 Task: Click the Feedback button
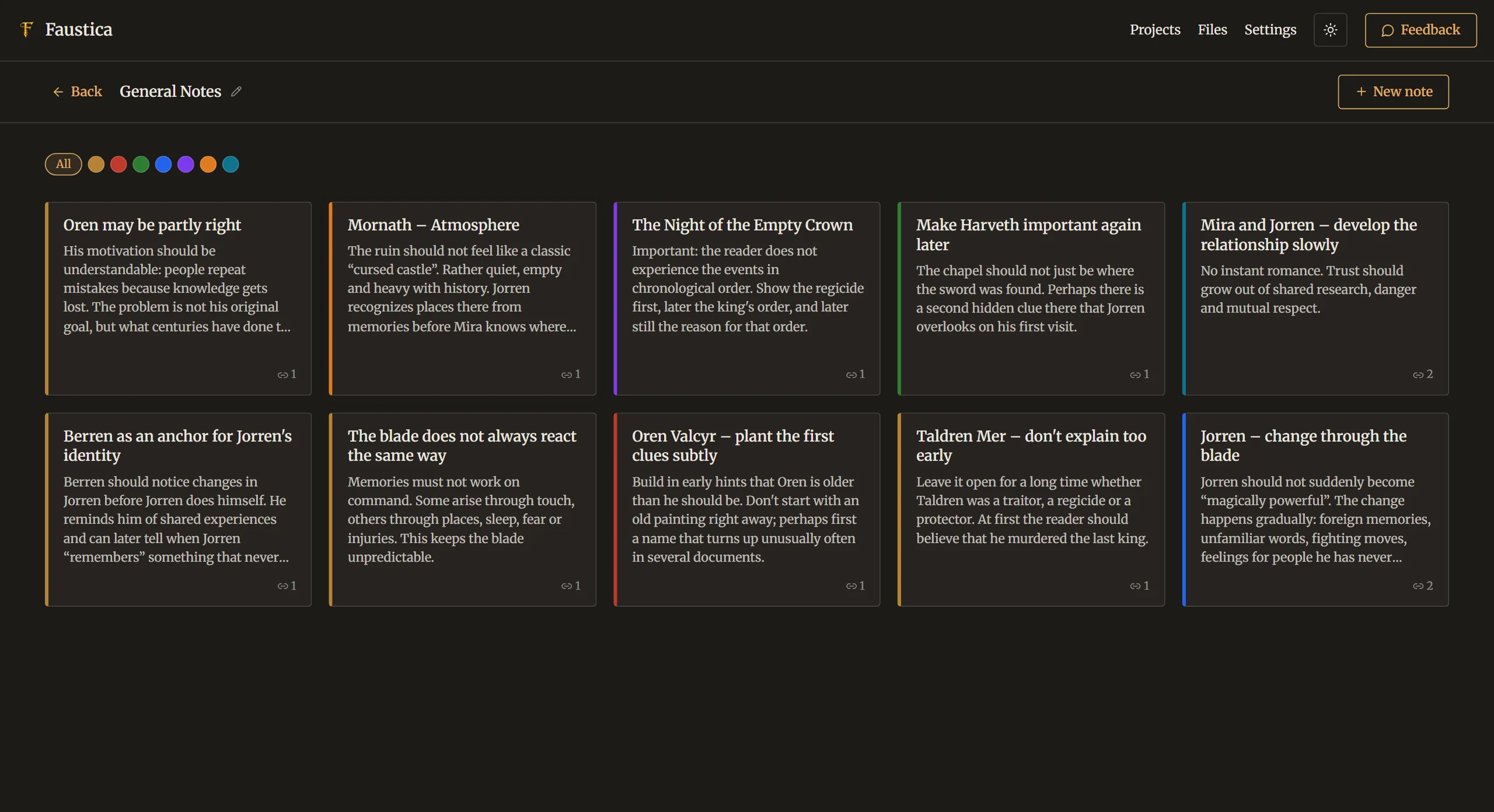1420,30
